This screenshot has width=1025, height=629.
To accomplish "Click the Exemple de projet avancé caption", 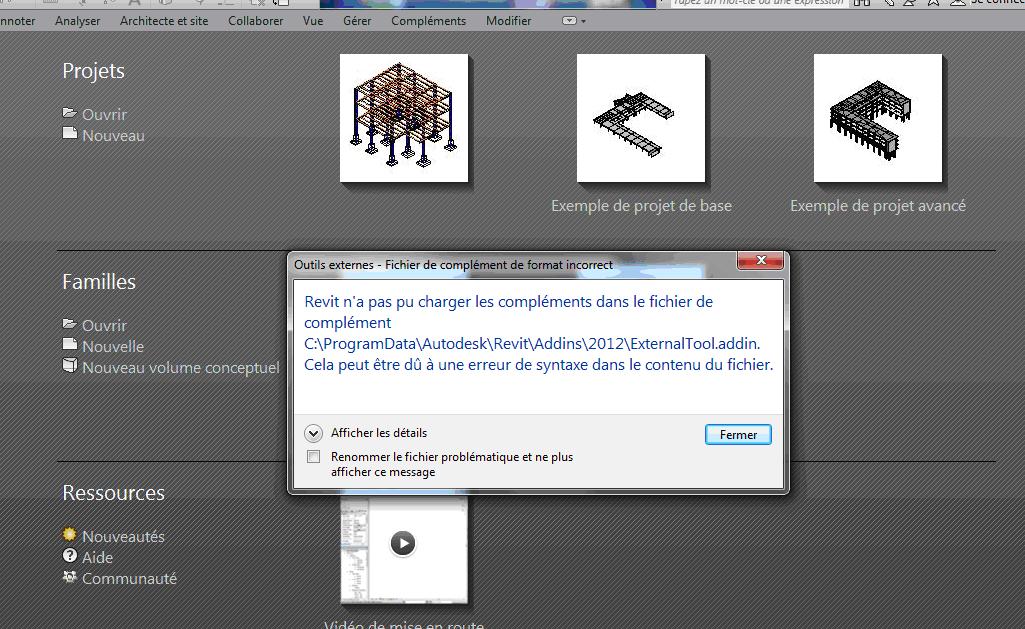I will pos(878,206).
